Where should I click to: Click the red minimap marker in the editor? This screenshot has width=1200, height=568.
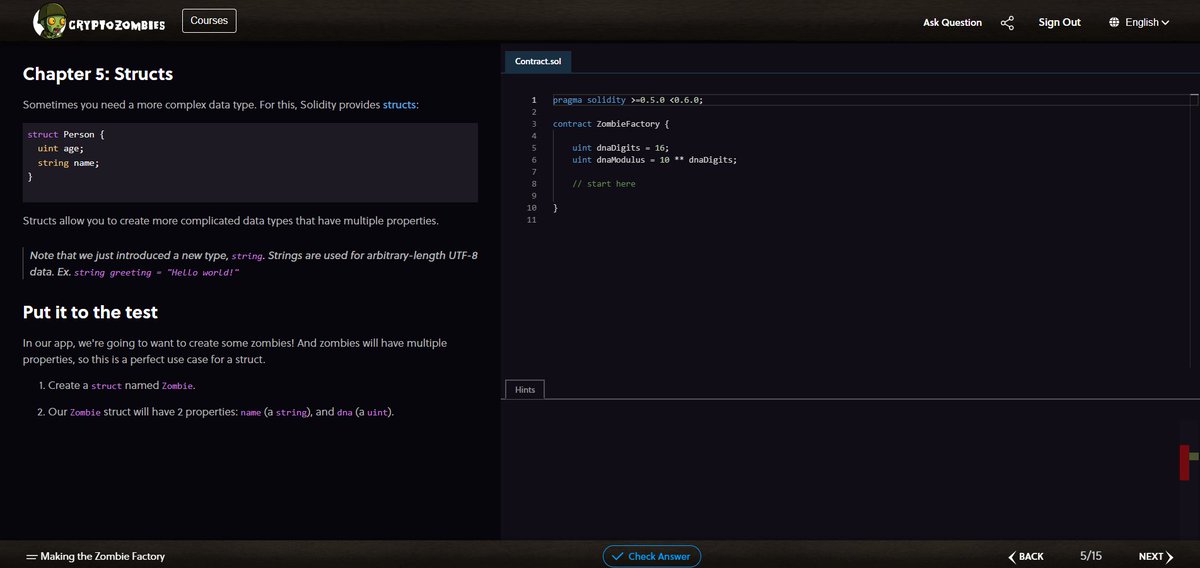[1184, 462]
